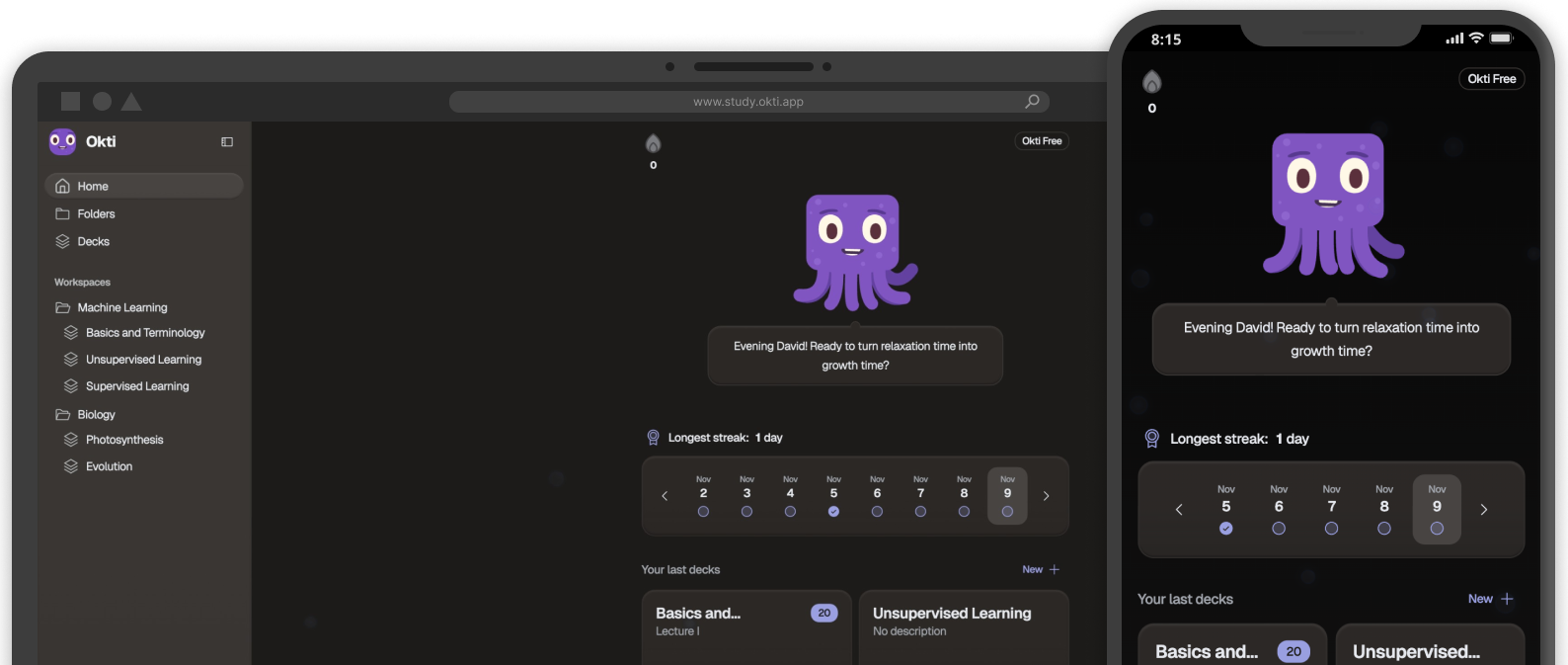Click the Okti logo in the desktop sidebar
Image resolution: width=1568 pixels, height=665 pixels.
62,141
